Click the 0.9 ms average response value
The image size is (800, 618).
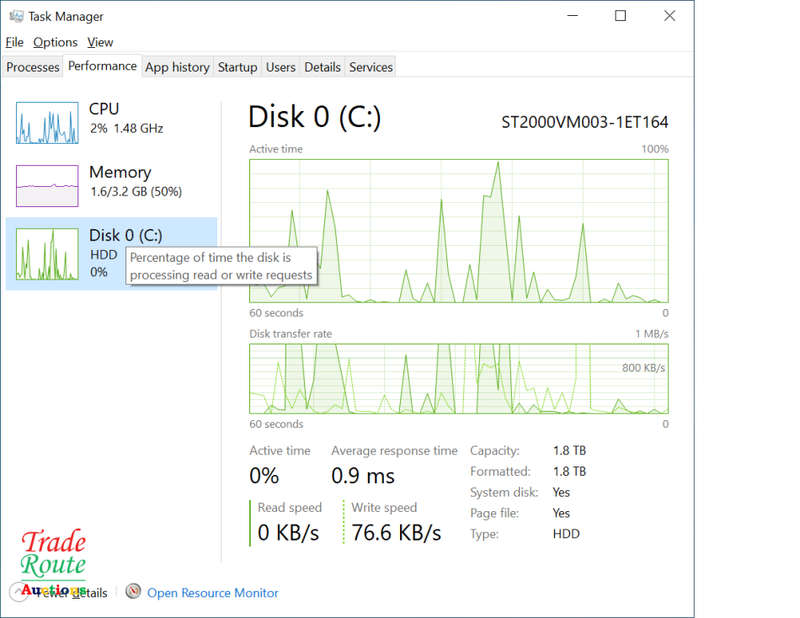coord(363,476)
